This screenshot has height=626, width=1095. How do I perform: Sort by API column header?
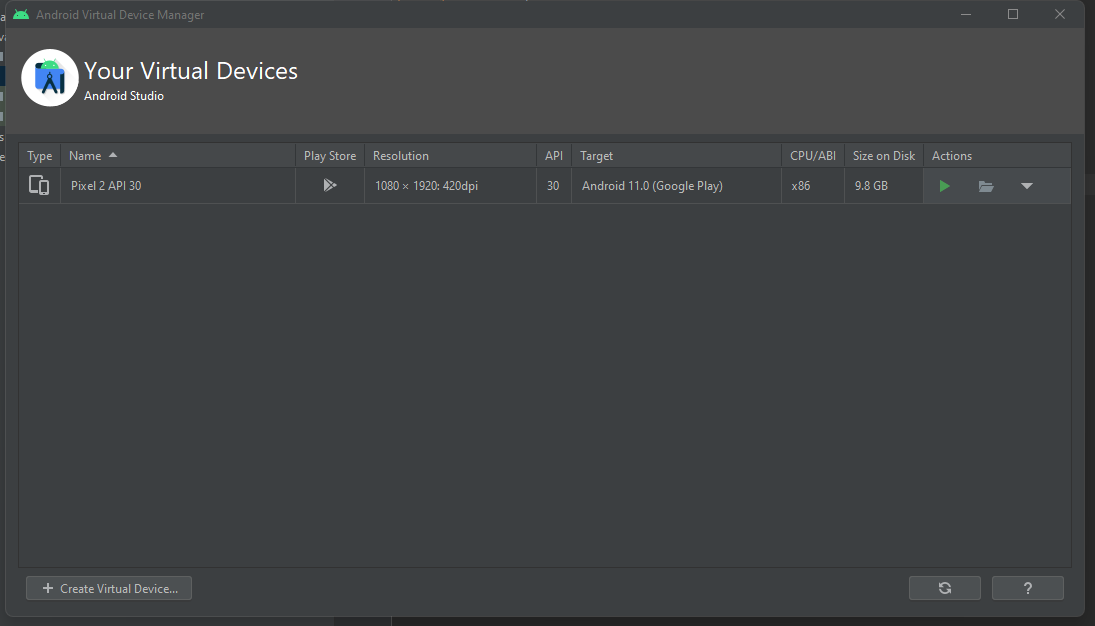coord(554,156)
